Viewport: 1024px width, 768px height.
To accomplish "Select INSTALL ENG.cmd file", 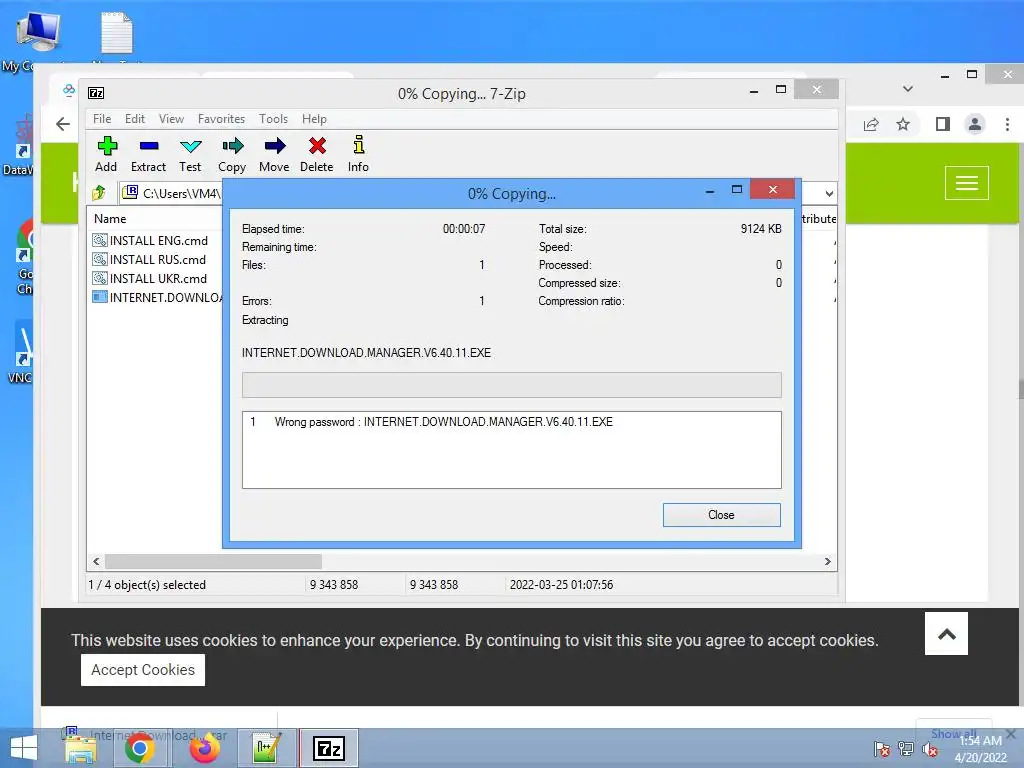I will click(150, 240).
